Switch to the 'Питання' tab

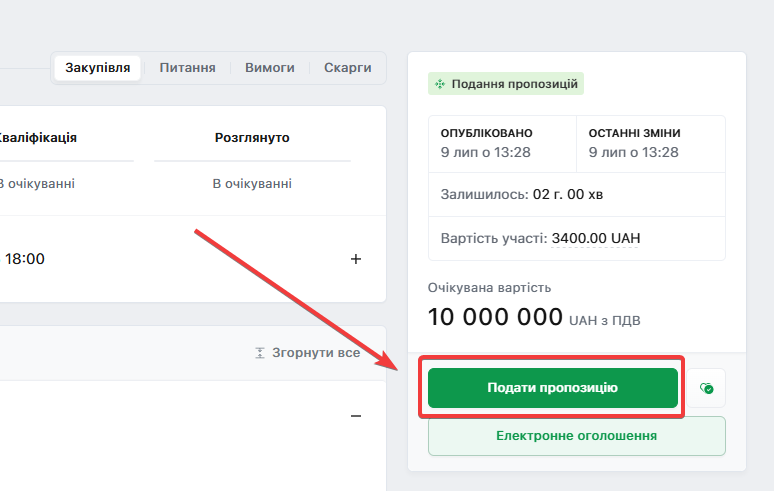[x=187, y=68]
